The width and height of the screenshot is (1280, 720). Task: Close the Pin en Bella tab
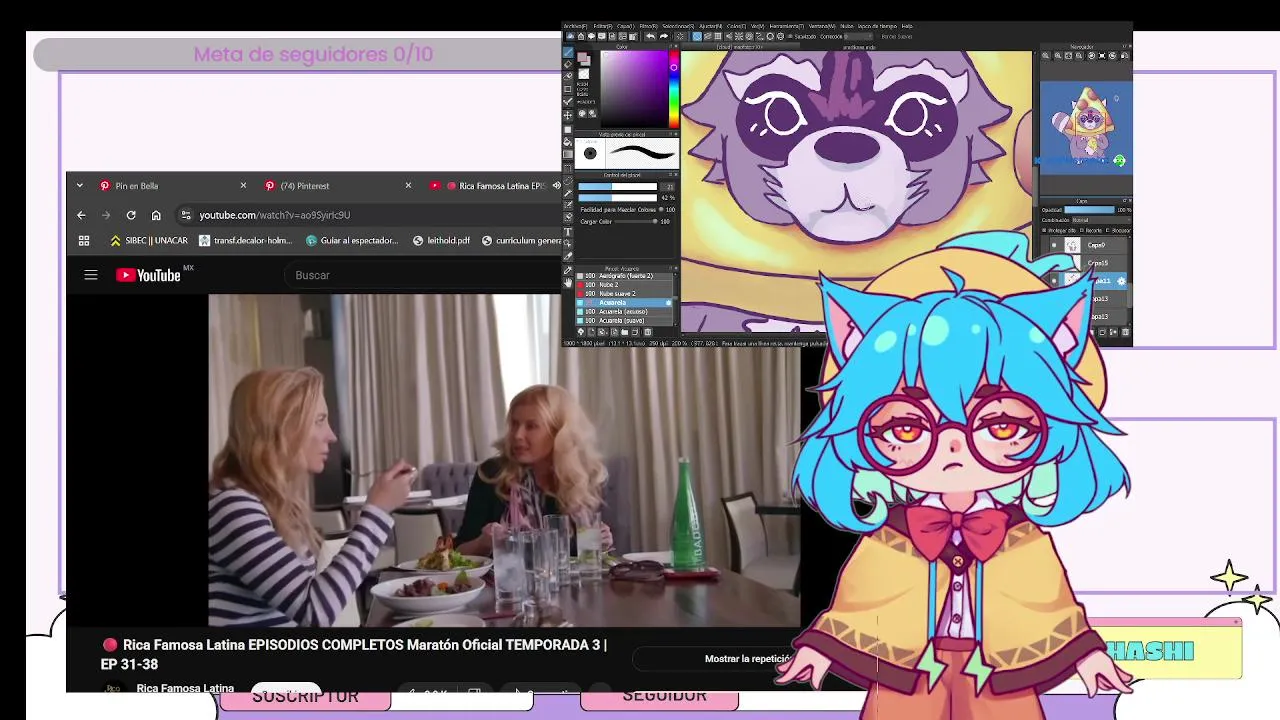click(243, 185)
